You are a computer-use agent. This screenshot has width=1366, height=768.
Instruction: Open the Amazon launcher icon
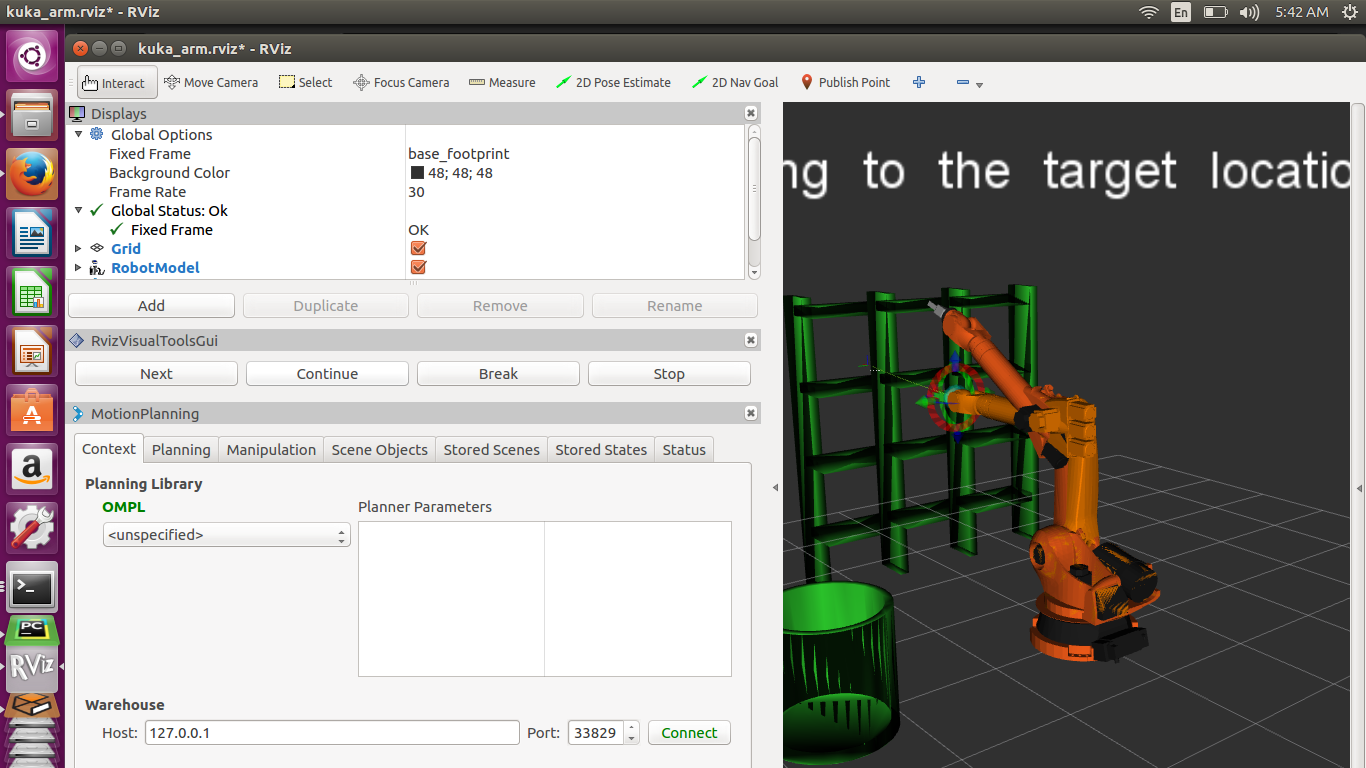33,469
